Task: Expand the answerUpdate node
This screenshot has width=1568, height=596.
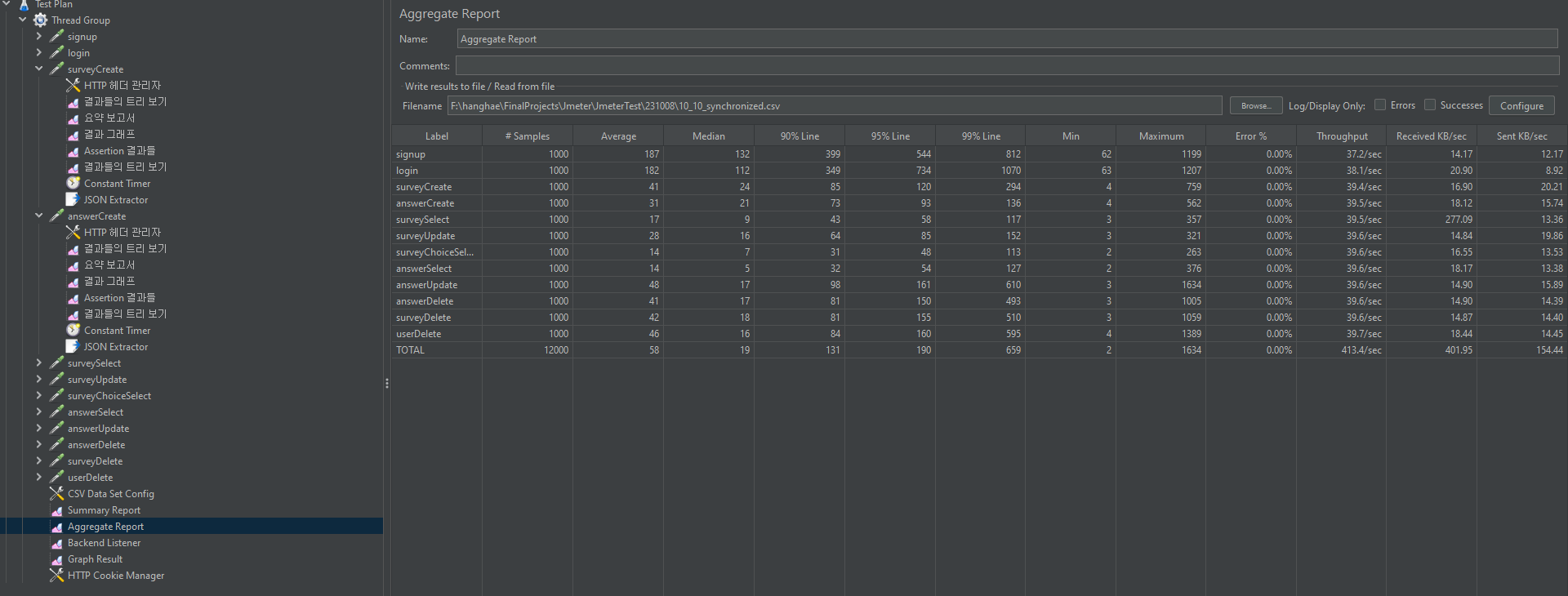Action: pyautogui.click(x=38, y=428)
